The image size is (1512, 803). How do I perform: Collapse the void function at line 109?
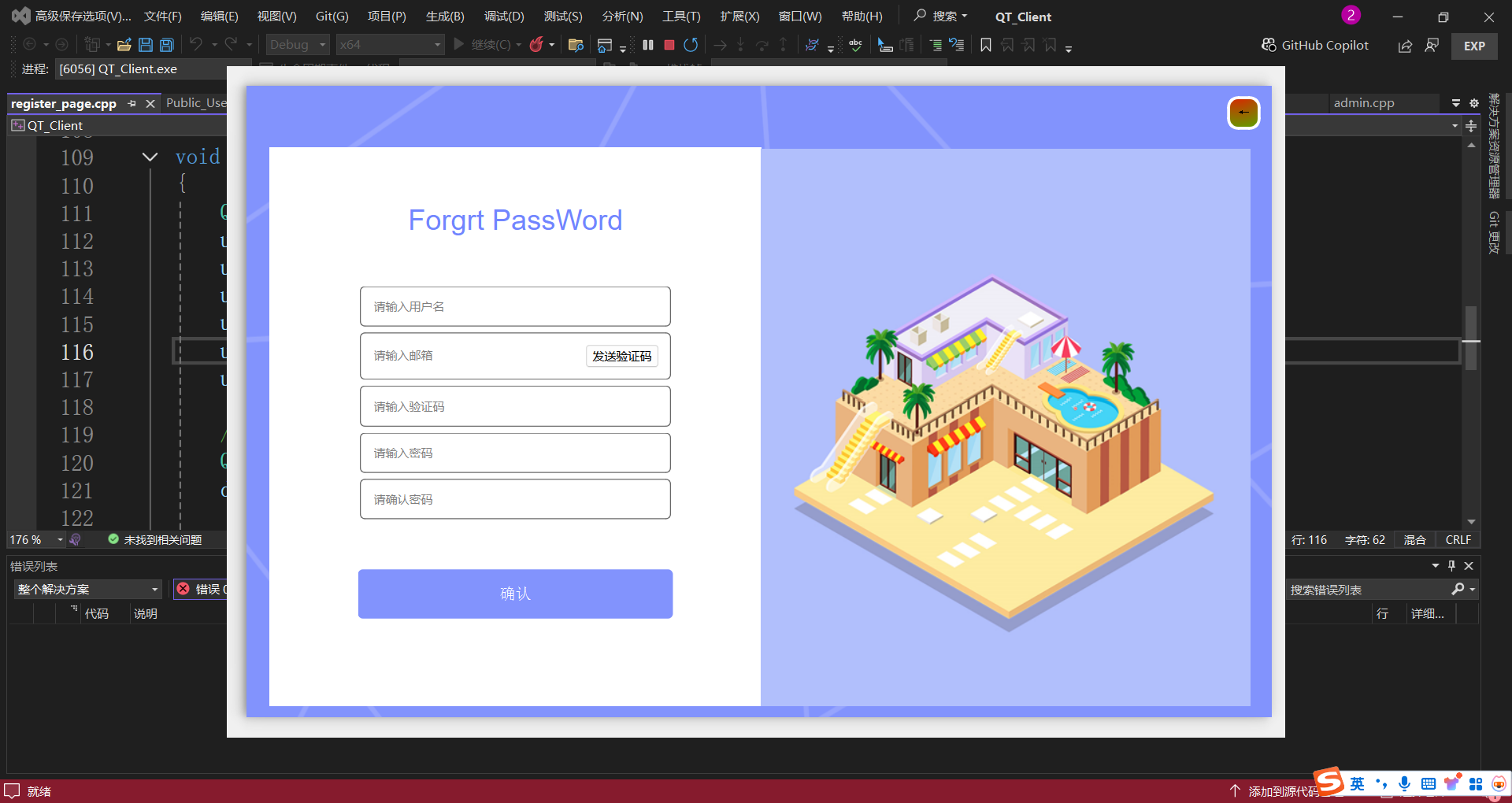pyautogui.click(x=150, y=157)
